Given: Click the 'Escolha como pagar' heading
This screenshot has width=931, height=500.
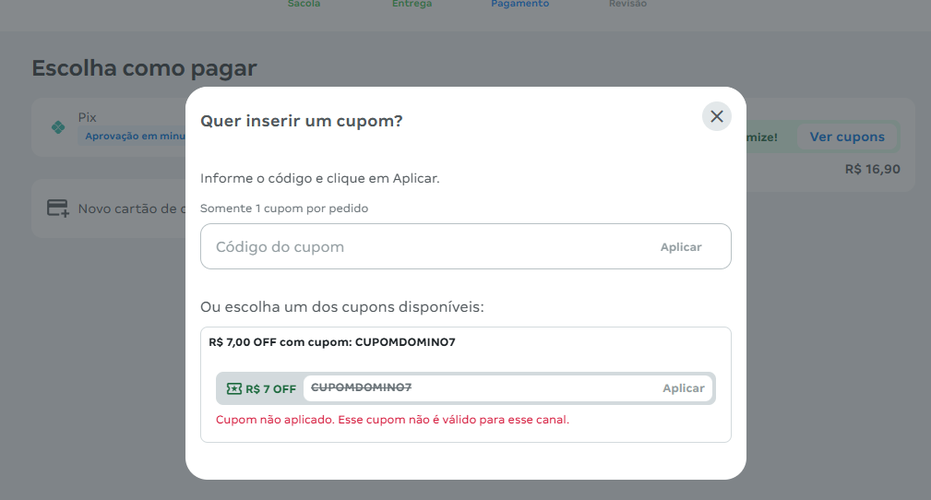Looking at the screenshot, I should click(144, 68).
